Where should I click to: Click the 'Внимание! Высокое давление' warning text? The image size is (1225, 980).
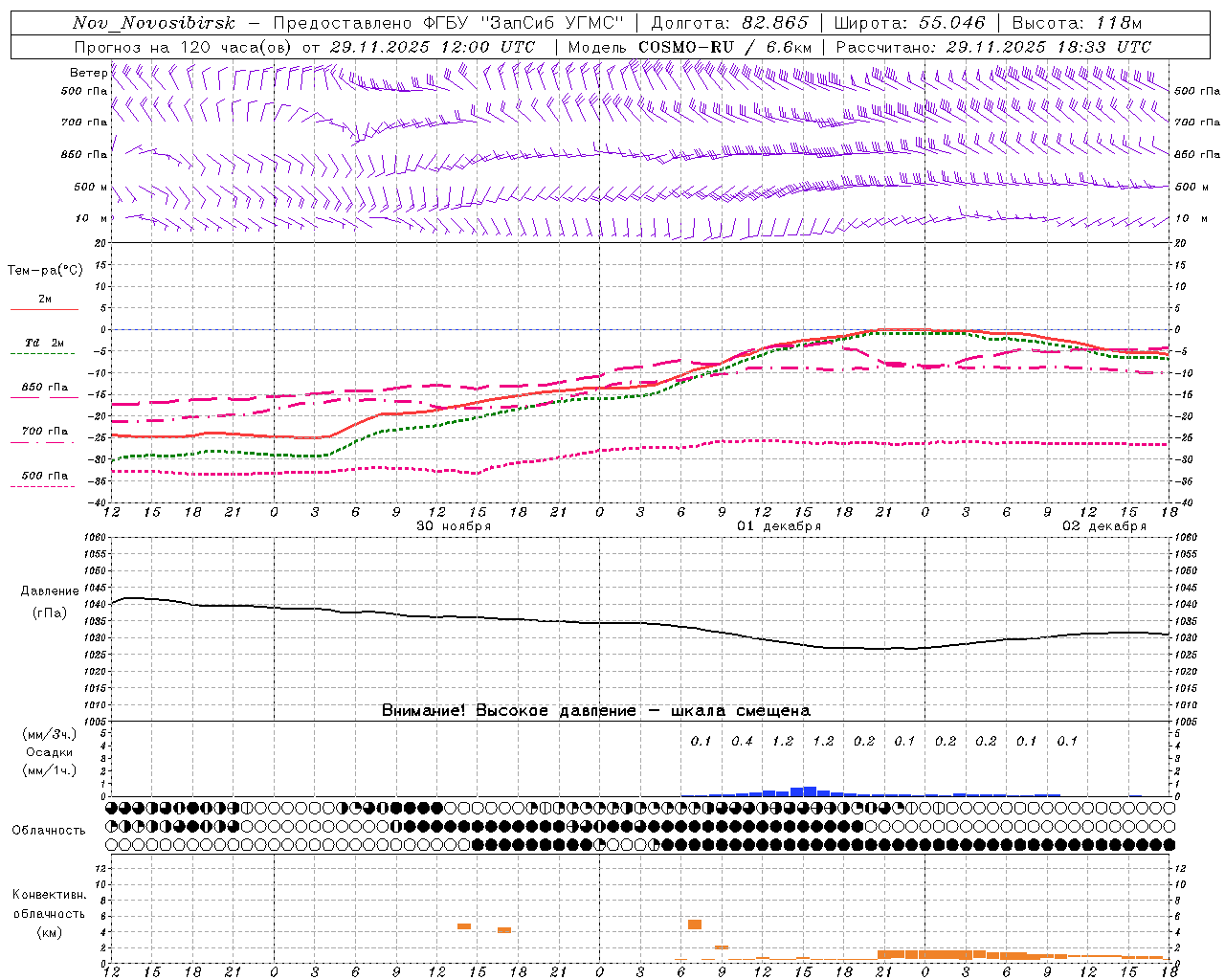[x=509, y=710]
